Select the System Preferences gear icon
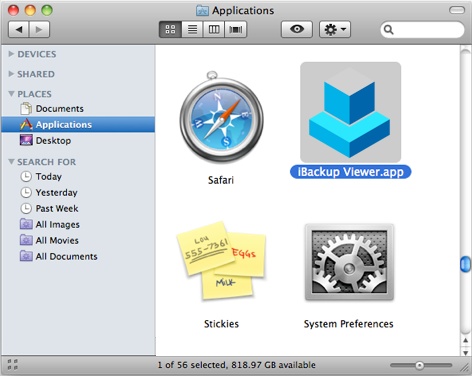Screen dimensions: 472x376 point(349,262)
